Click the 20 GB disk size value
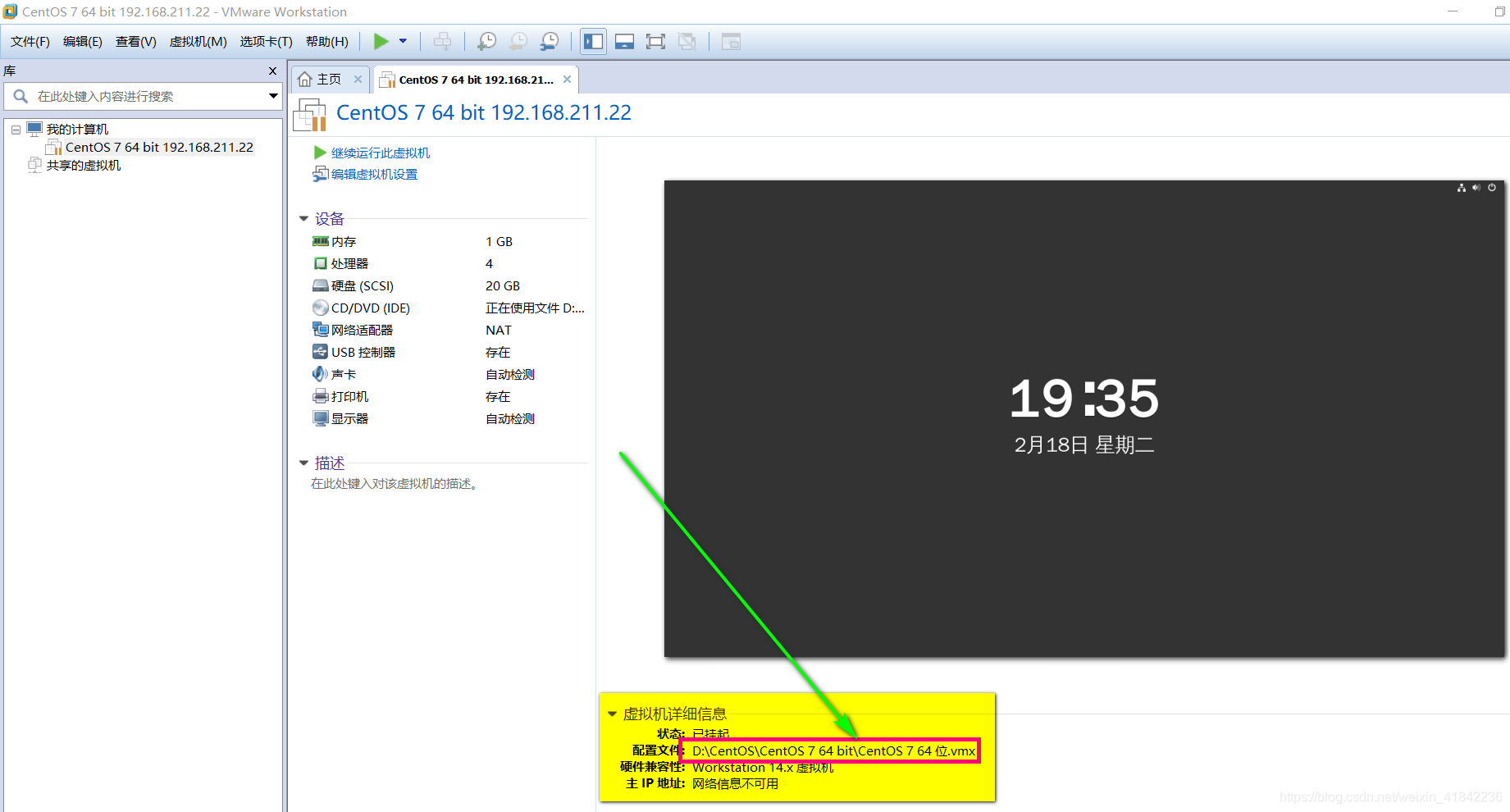Image resolution: width=1510 pixels, height=812 pixels. 503,285
